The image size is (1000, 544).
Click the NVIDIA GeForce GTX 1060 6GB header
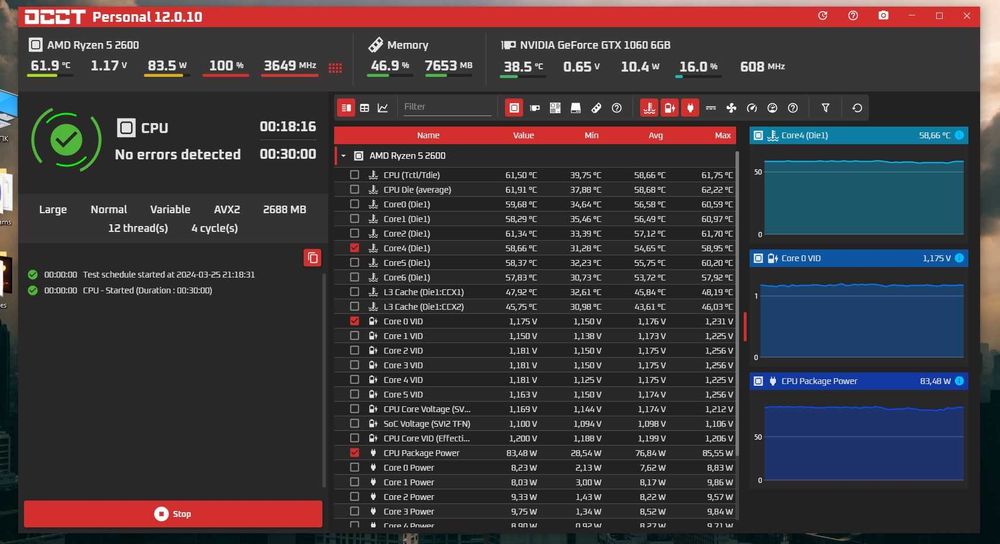tap(595, 45)
